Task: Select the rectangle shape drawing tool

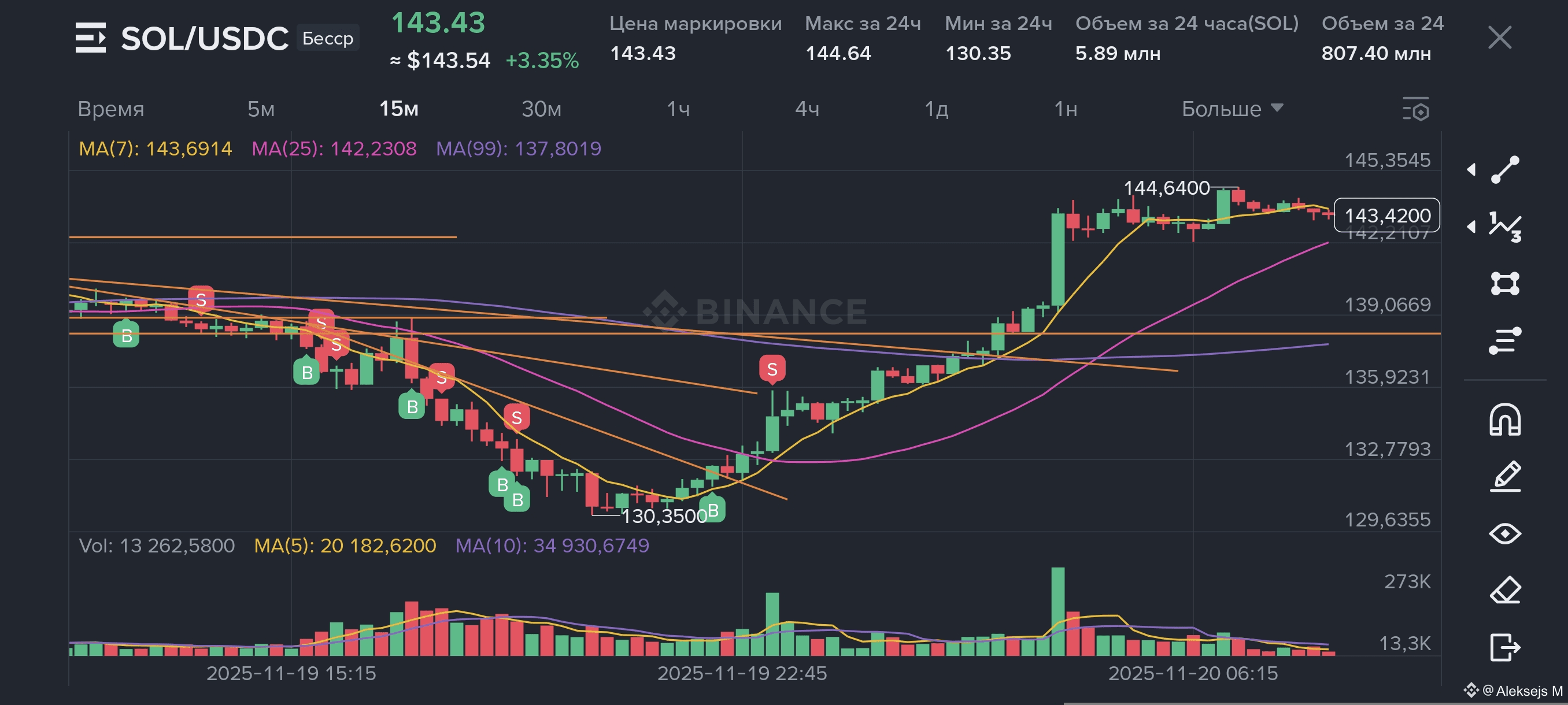Action: [1505, 284]
